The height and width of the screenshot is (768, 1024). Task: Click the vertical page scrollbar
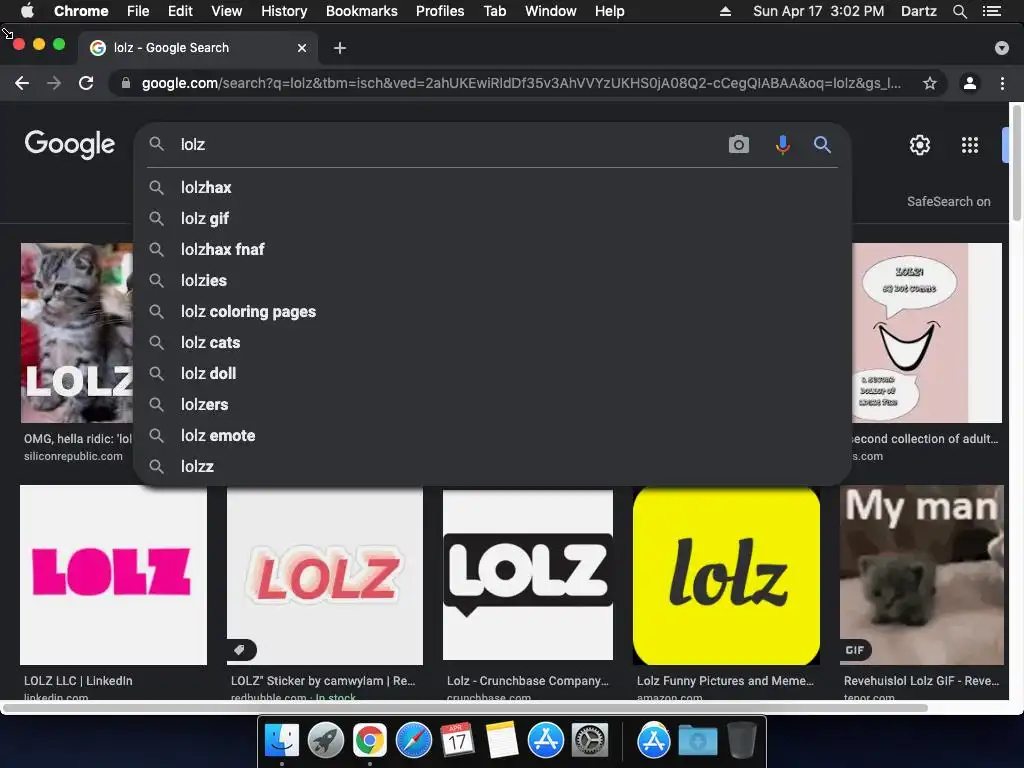[x=1016, y=162]
